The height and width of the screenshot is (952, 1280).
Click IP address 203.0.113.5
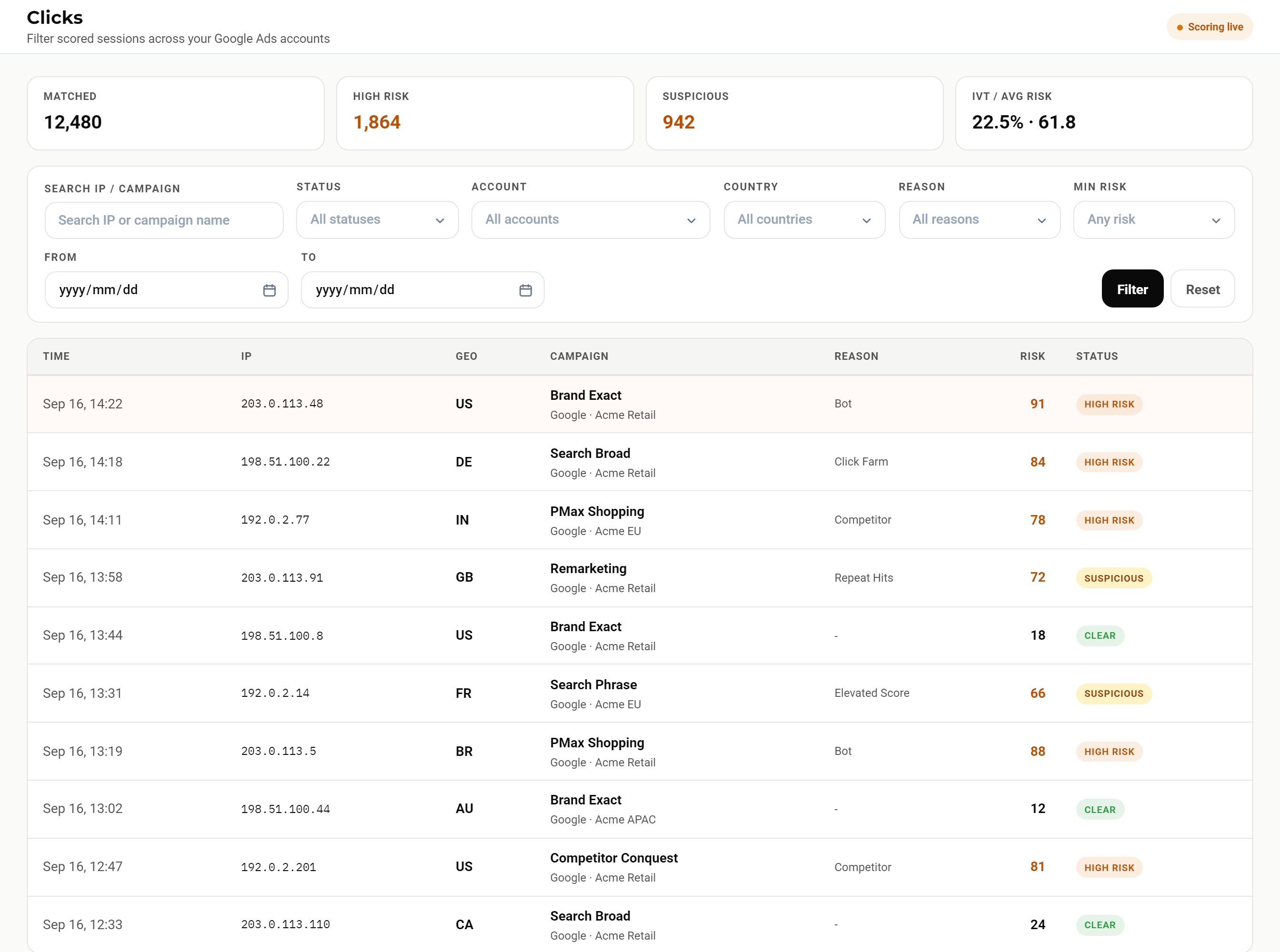(x=279, y=752)
